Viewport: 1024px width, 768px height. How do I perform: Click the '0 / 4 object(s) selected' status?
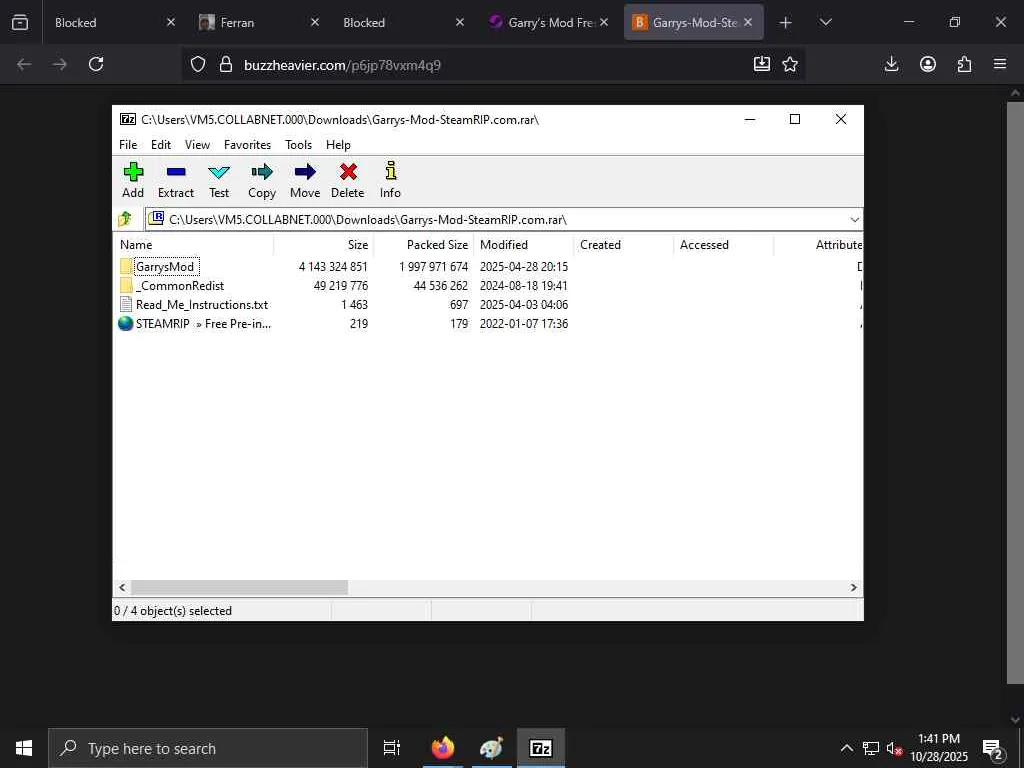pos(173,611)
